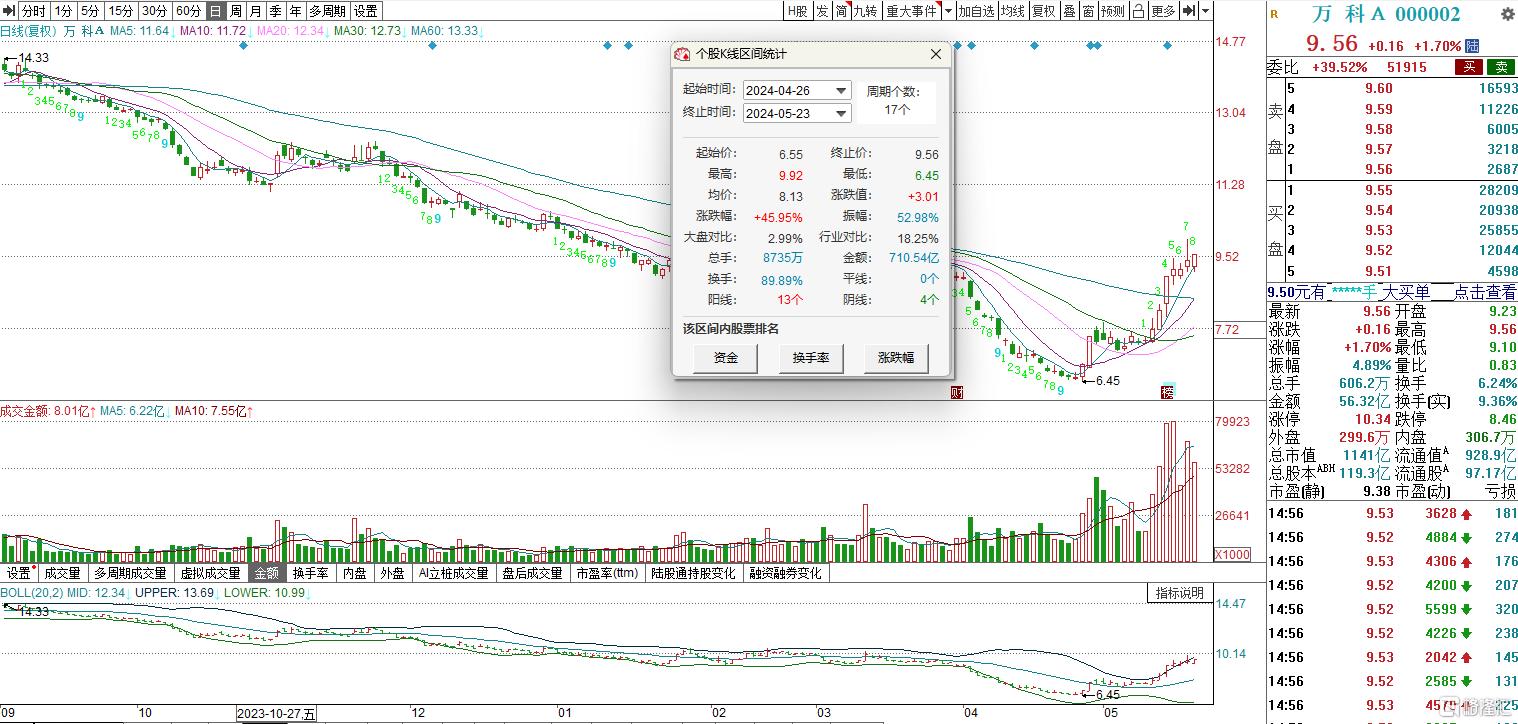Open the 起始时间 start date dropdown
The height and width of the screenshot is (724, 1518).
tap(840, 91)
